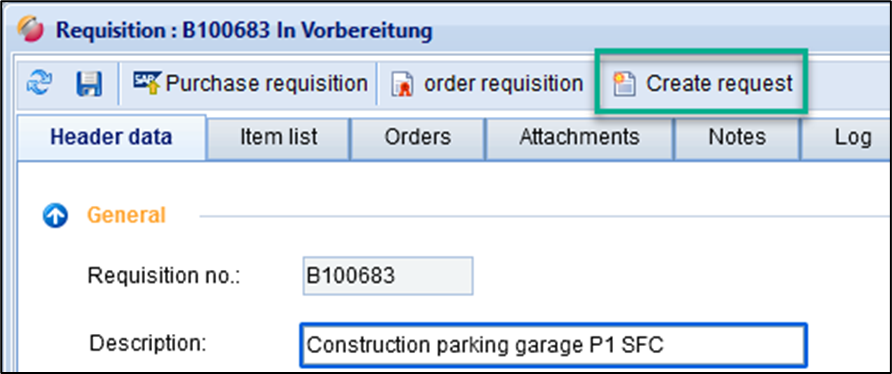Click the SAP icon beside Purchase requisition
892x374 pixels.
click(147, 83)
